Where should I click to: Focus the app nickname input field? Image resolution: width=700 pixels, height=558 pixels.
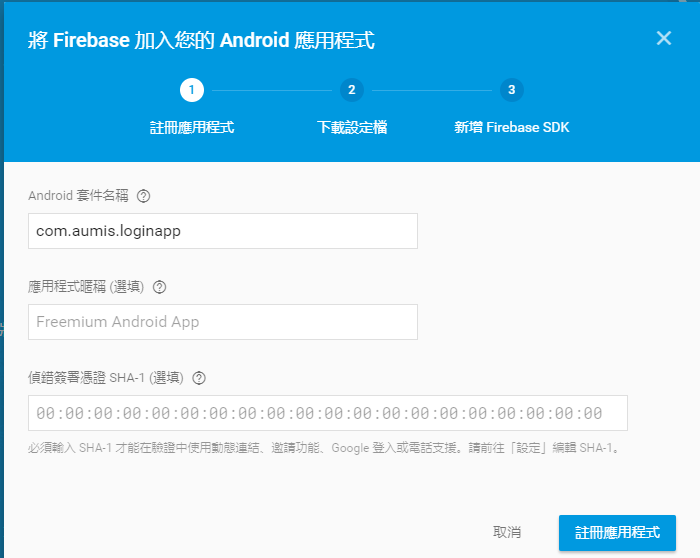coord(223,322)
